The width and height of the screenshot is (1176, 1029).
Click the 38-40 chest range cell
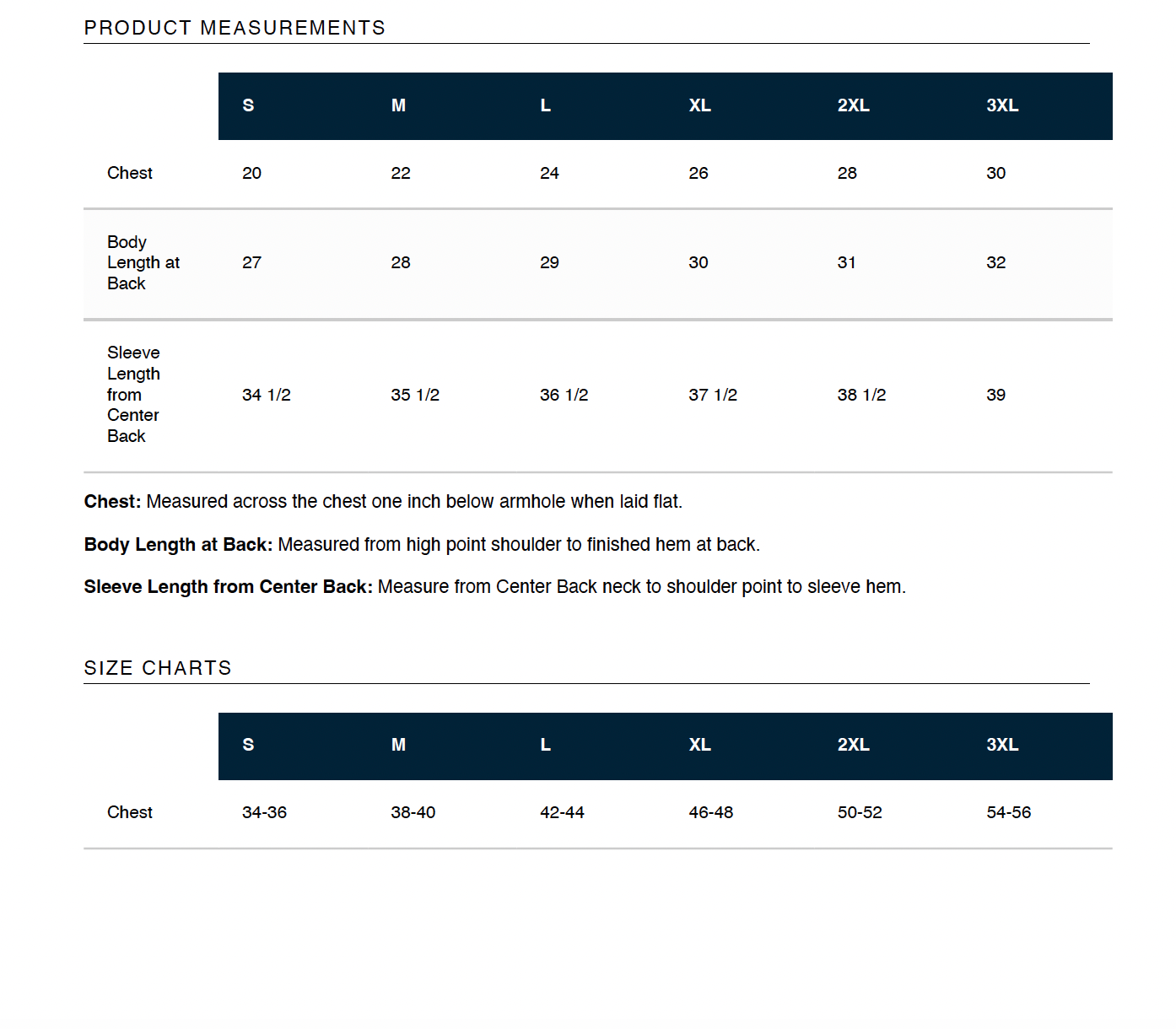click(413, 812)
